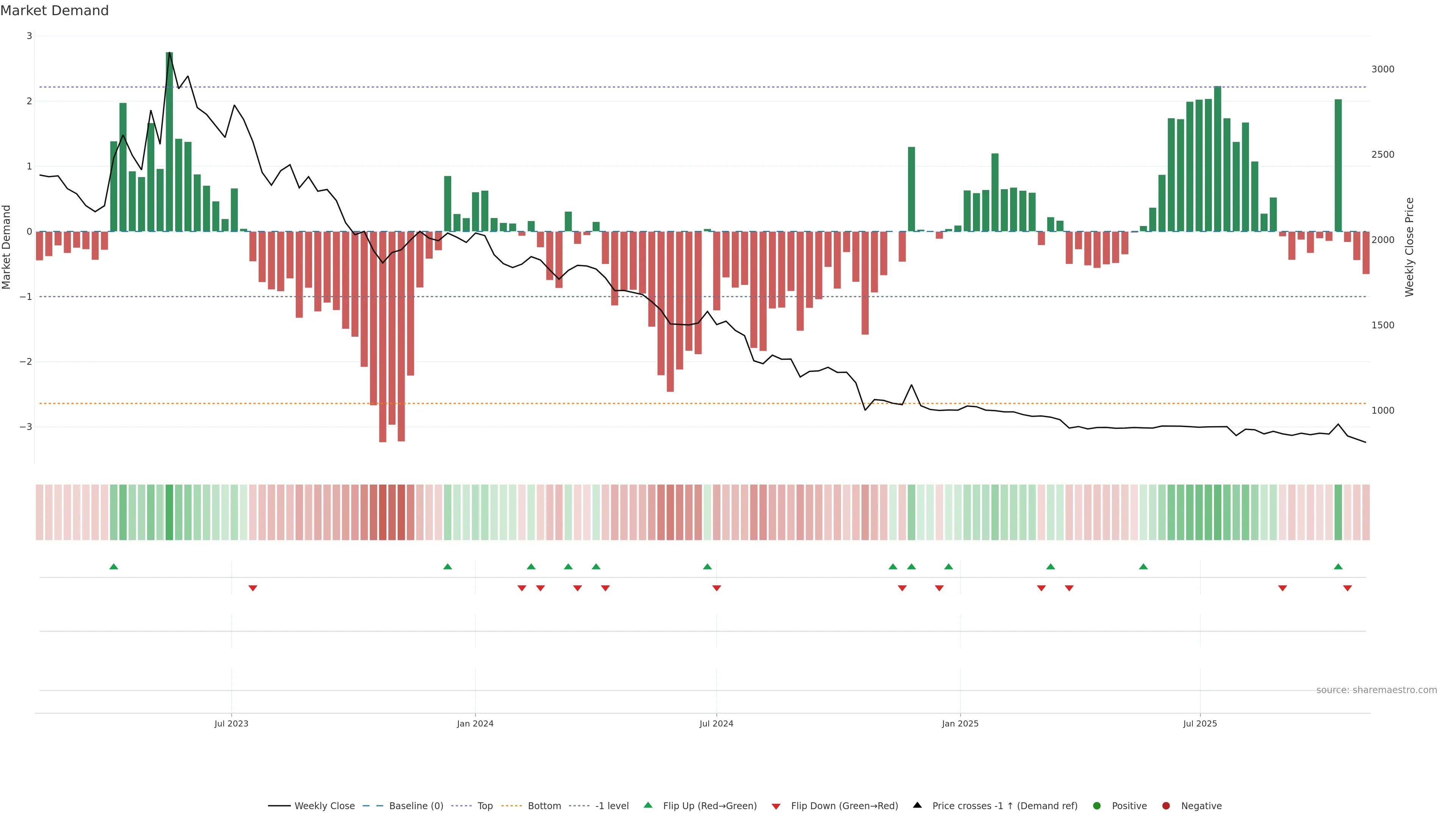
Task: Toggle the -1 level legend item
Action: pos(612,806)
